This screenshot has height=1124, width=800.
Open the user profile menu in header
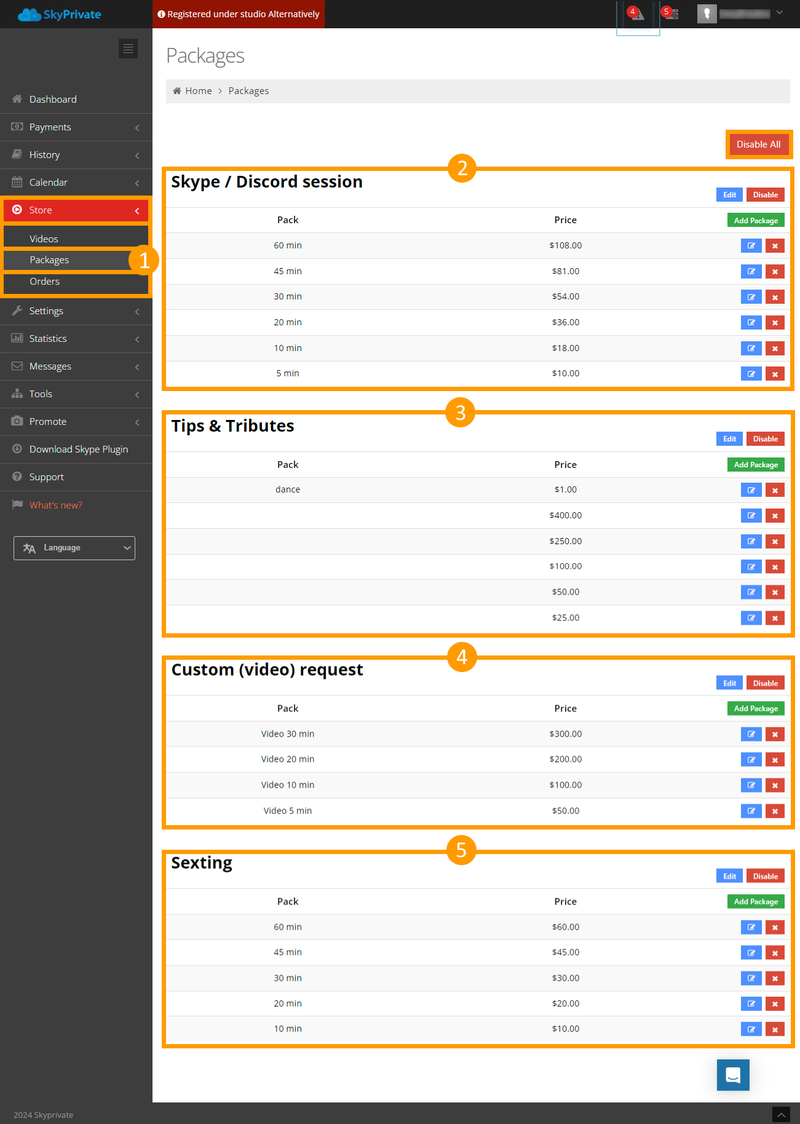coord(740,14)
